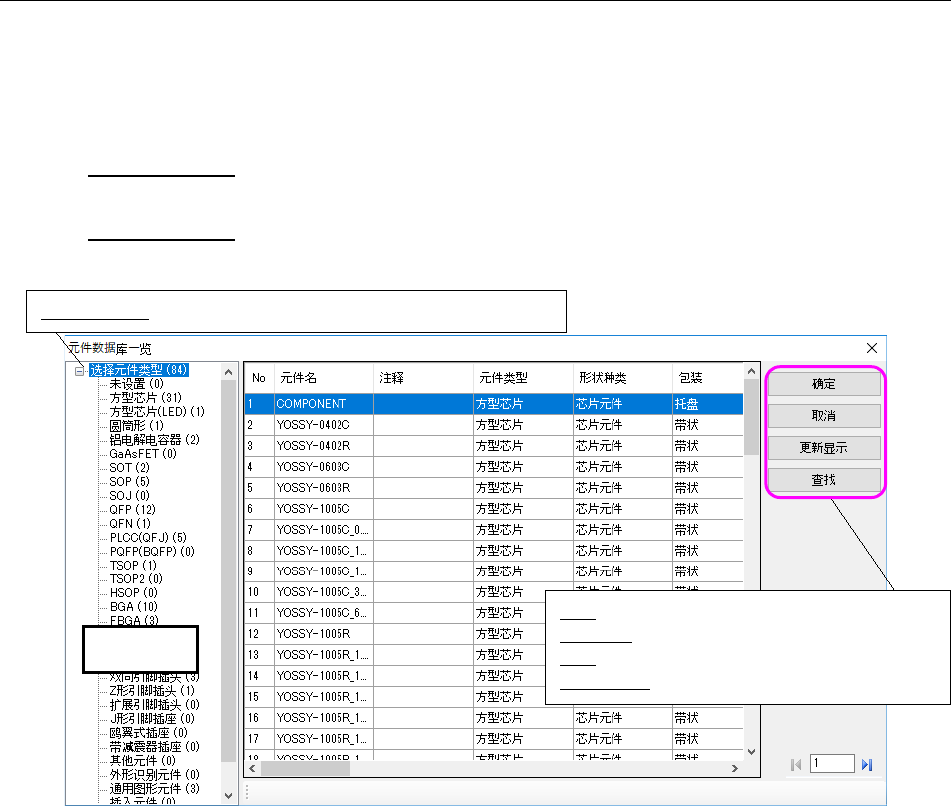
Task: Select SOJ (0) tree item
Action: pyautogui.click(x=129, y=495)
